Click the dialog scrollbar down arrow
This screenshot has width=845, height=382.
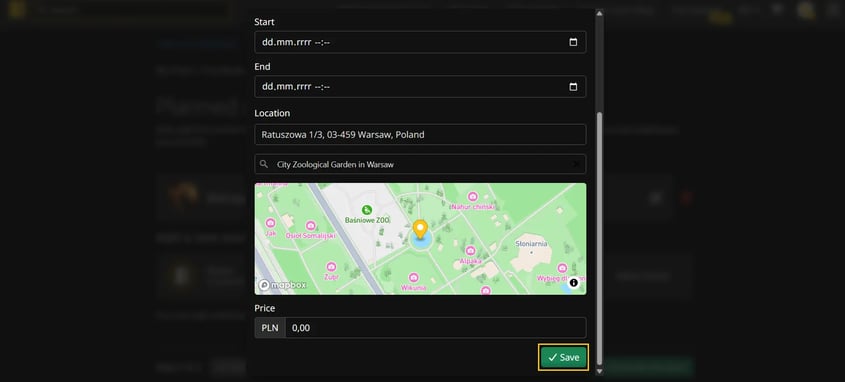click(599, 371)
